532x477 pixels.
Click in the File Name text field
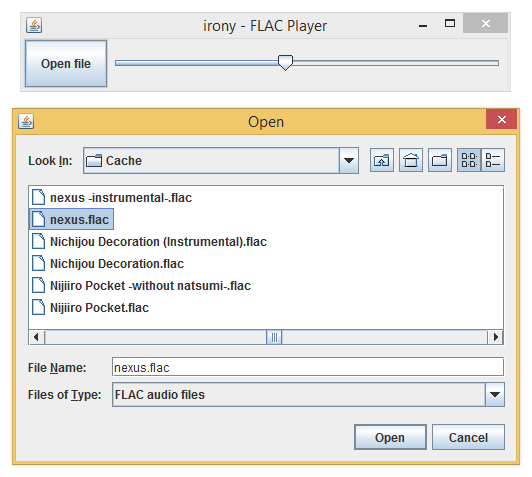pyautogui.click(x=308, y=367)
